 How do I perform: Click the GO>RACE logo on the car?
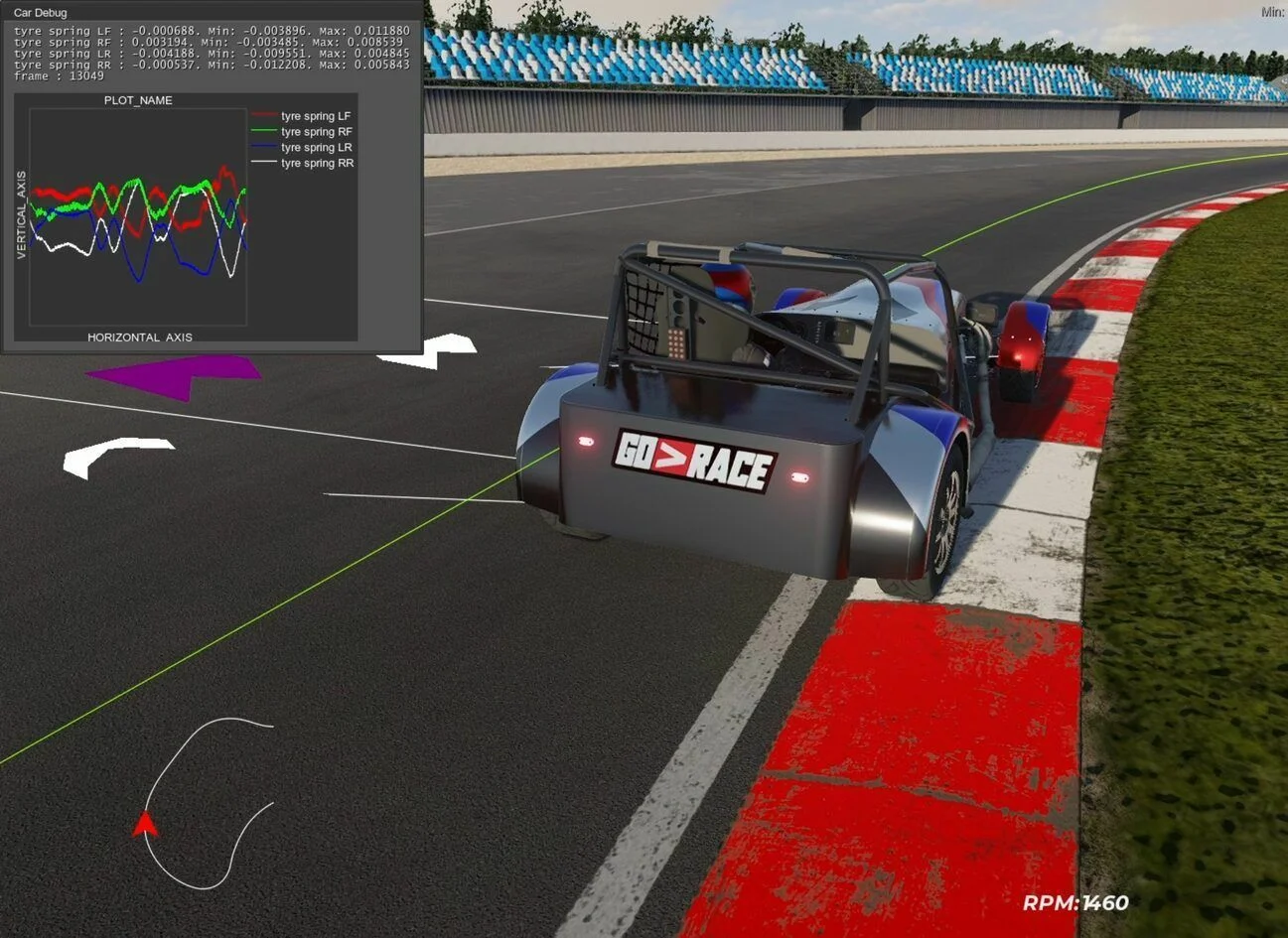(694, 460)
